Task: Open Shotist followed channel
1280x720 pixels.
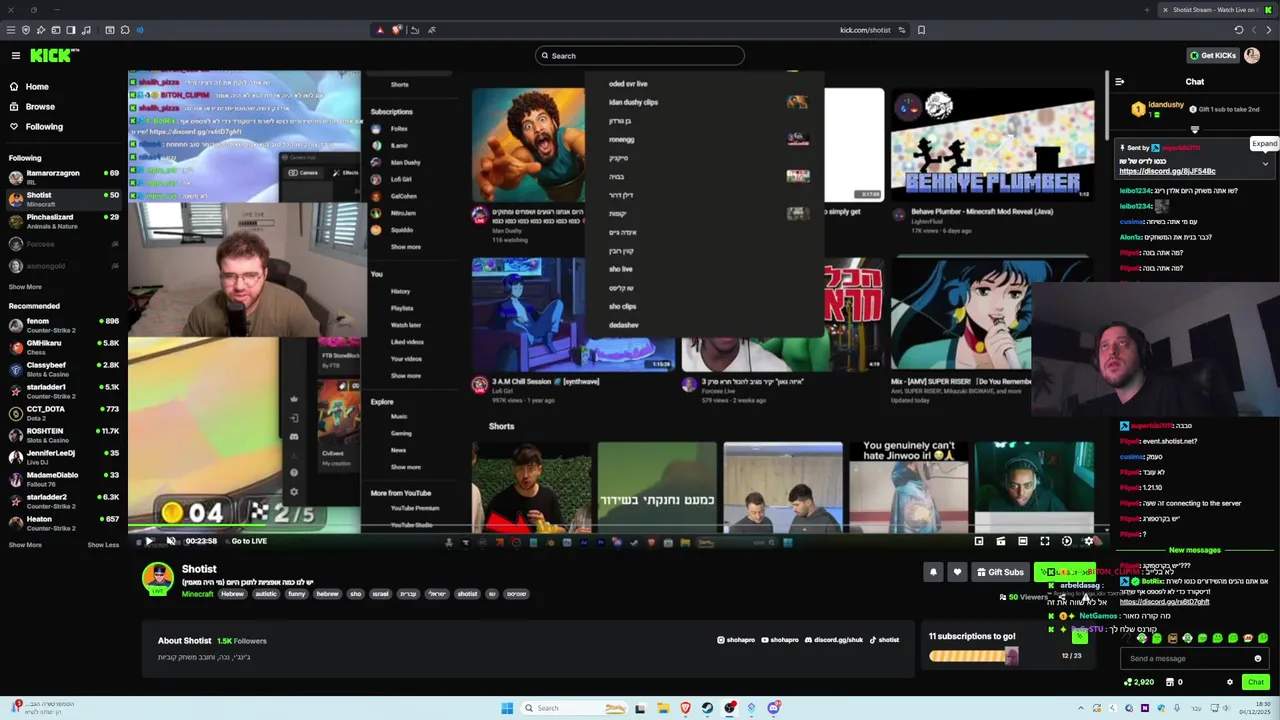Action: point(63,199)
